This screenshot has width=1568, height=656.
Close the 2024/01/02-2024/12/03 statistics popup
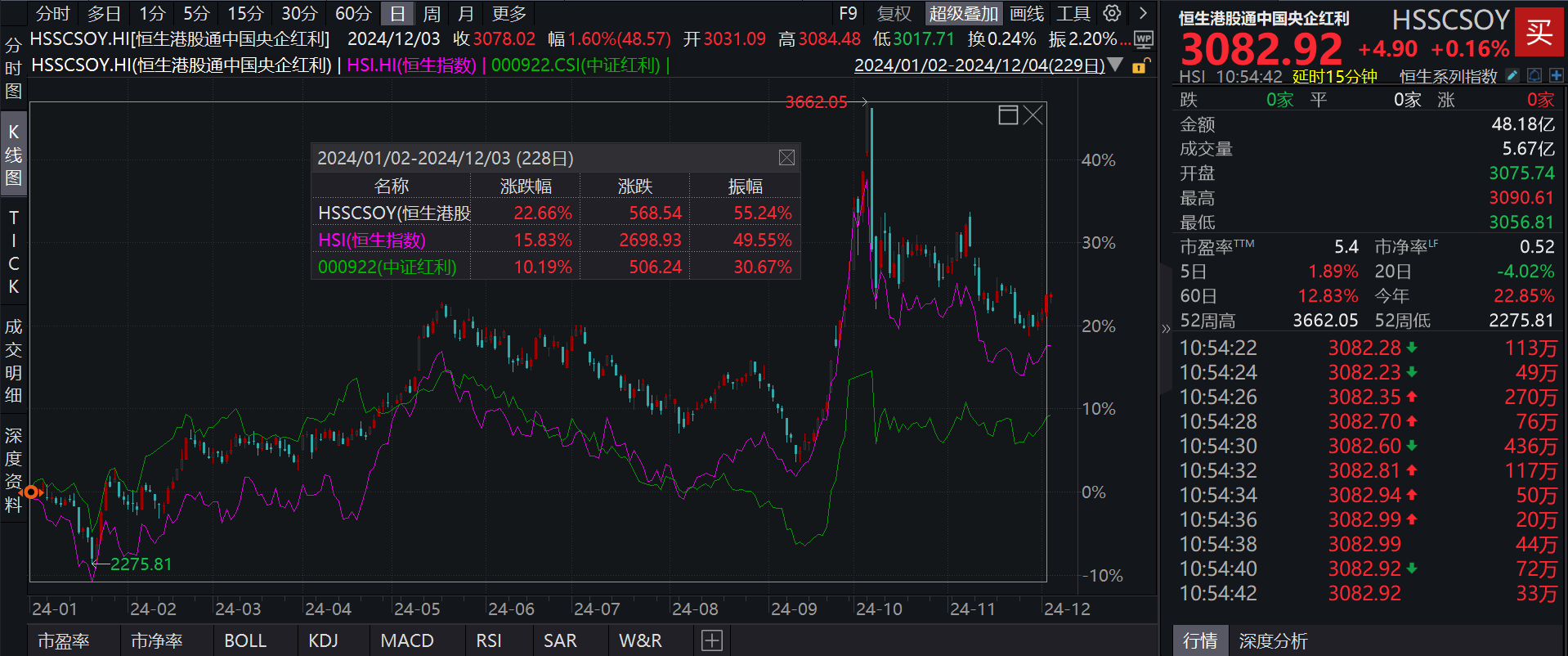pyautogui.click(x=786, y=158)
